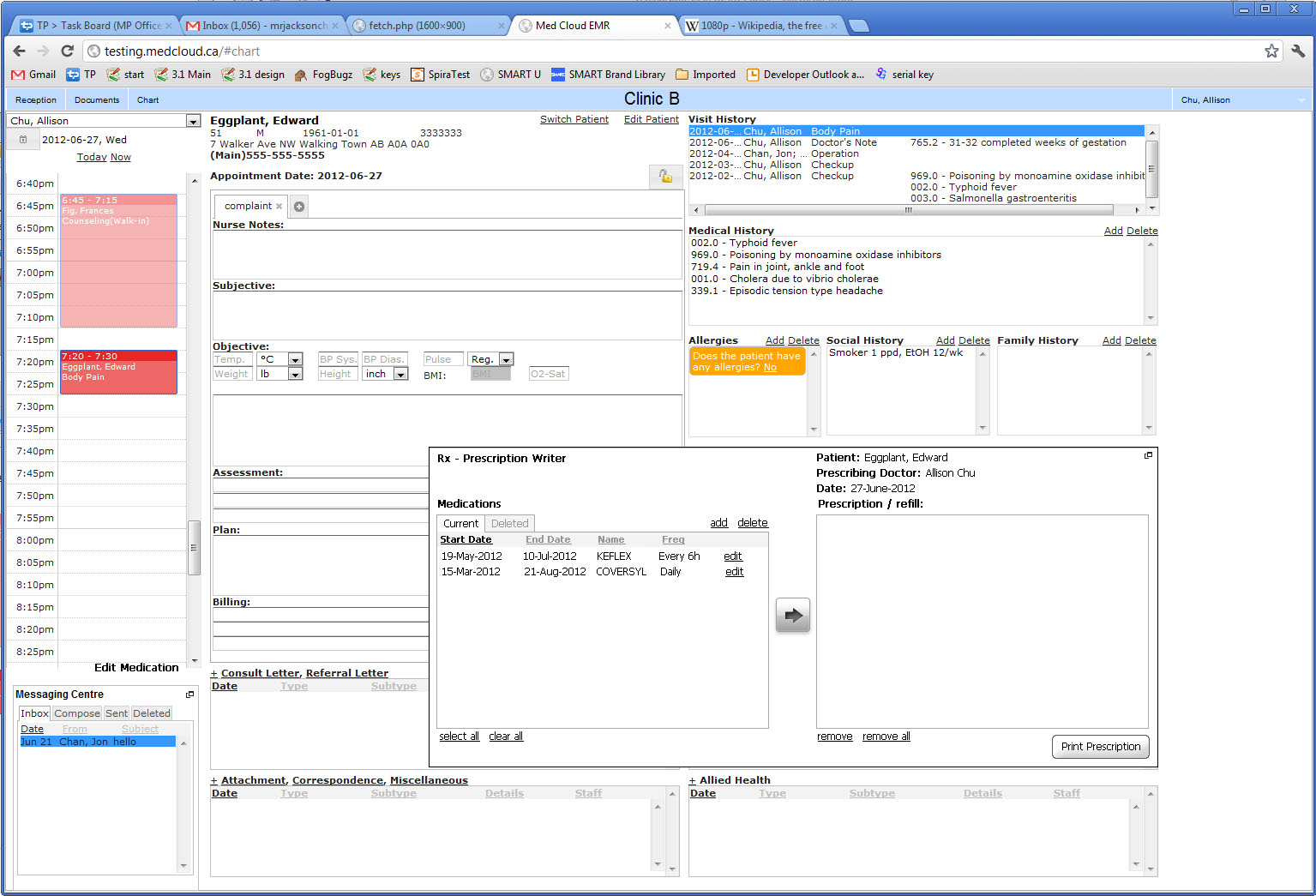Open Compose tab in Messaging Centre
The image size is (1316, 896).
[x=77, y=713]
